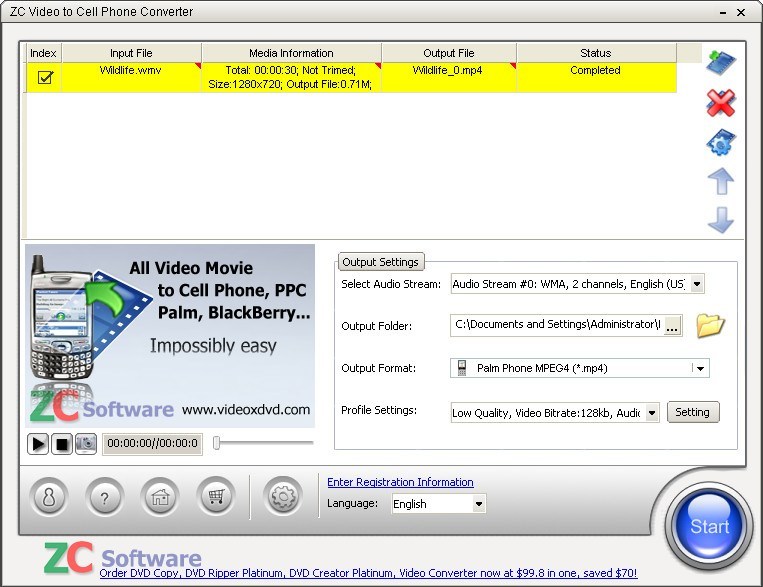Screen dimensions: 763x587
Task: Move file down with the down arrow
Action: point(720,220)
